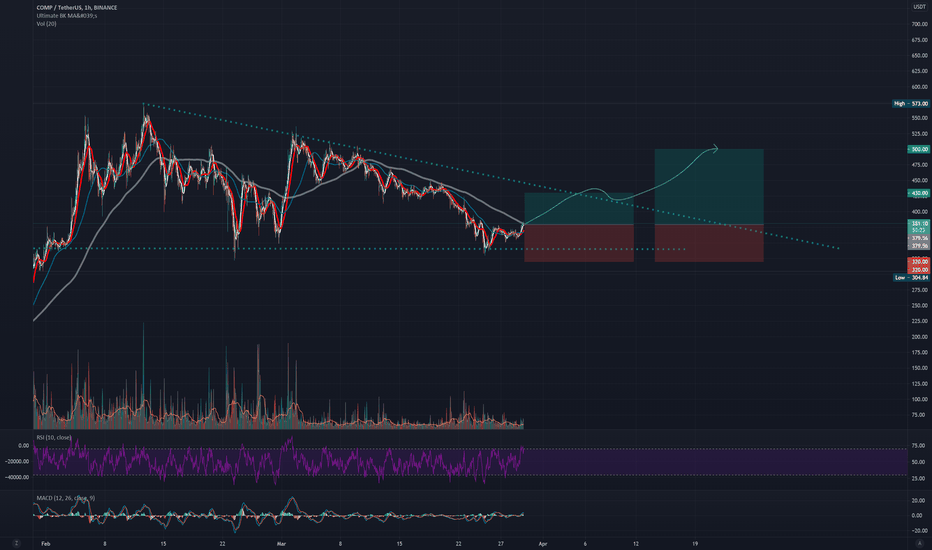Click the MACD (12, 26, close, 9) label
Screen dimensions: 932x550
tap(65, 498)
